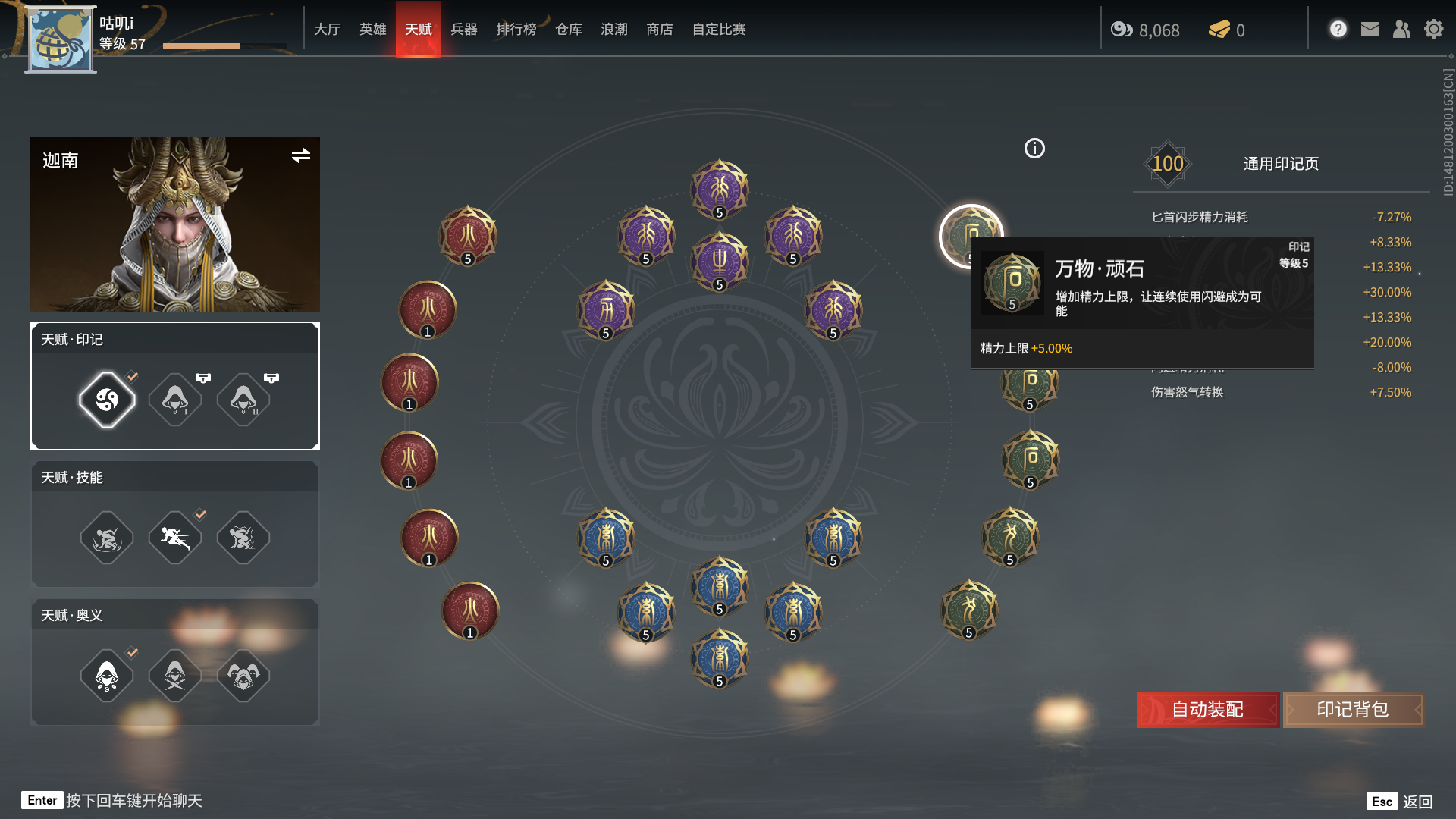This screenshot has width=1456, height=819.
Task: Open the friends list icon
Action: [1401, 30]
